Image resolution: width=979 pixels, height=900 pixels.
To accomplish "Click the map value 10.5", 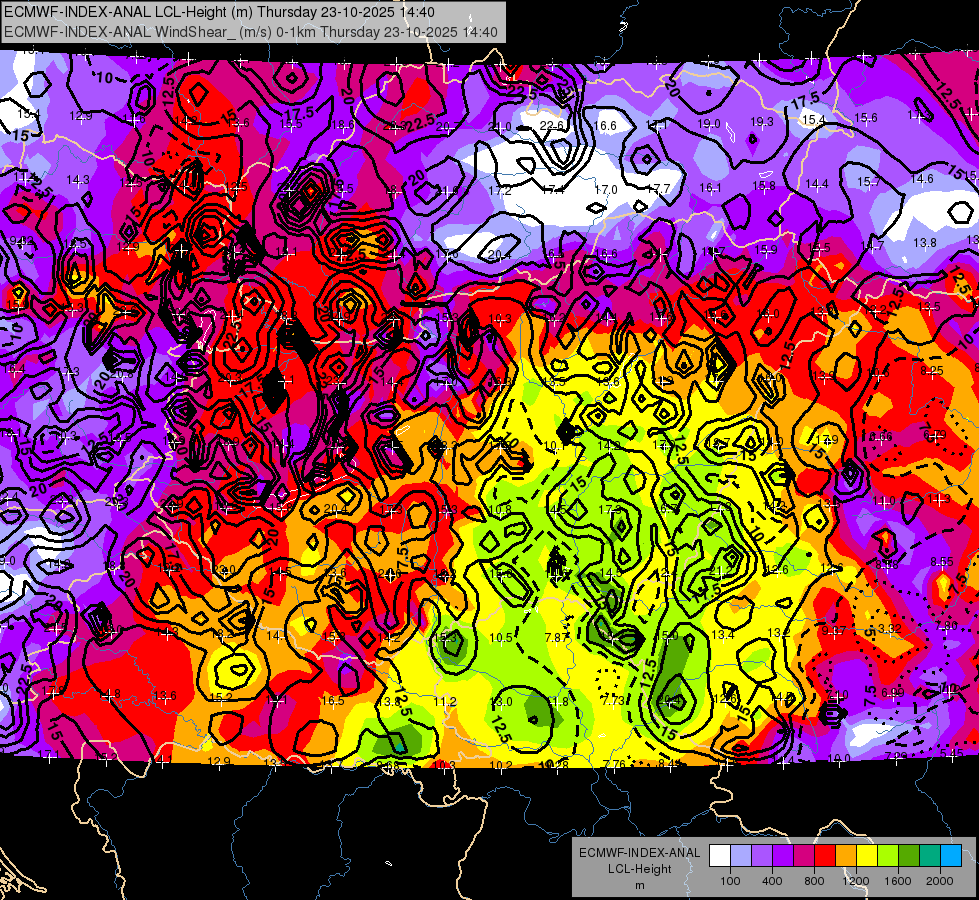I will (x=501, y=638).
